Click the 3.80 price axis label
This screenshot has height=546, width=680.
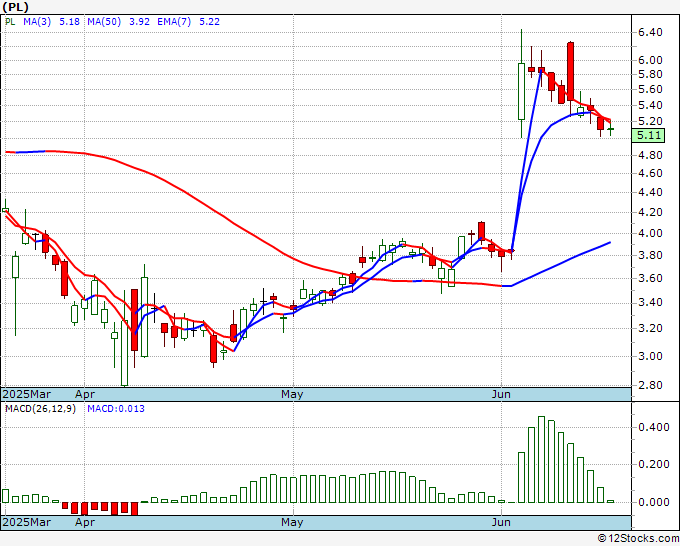pyautogui.click(x=650, y=255)
